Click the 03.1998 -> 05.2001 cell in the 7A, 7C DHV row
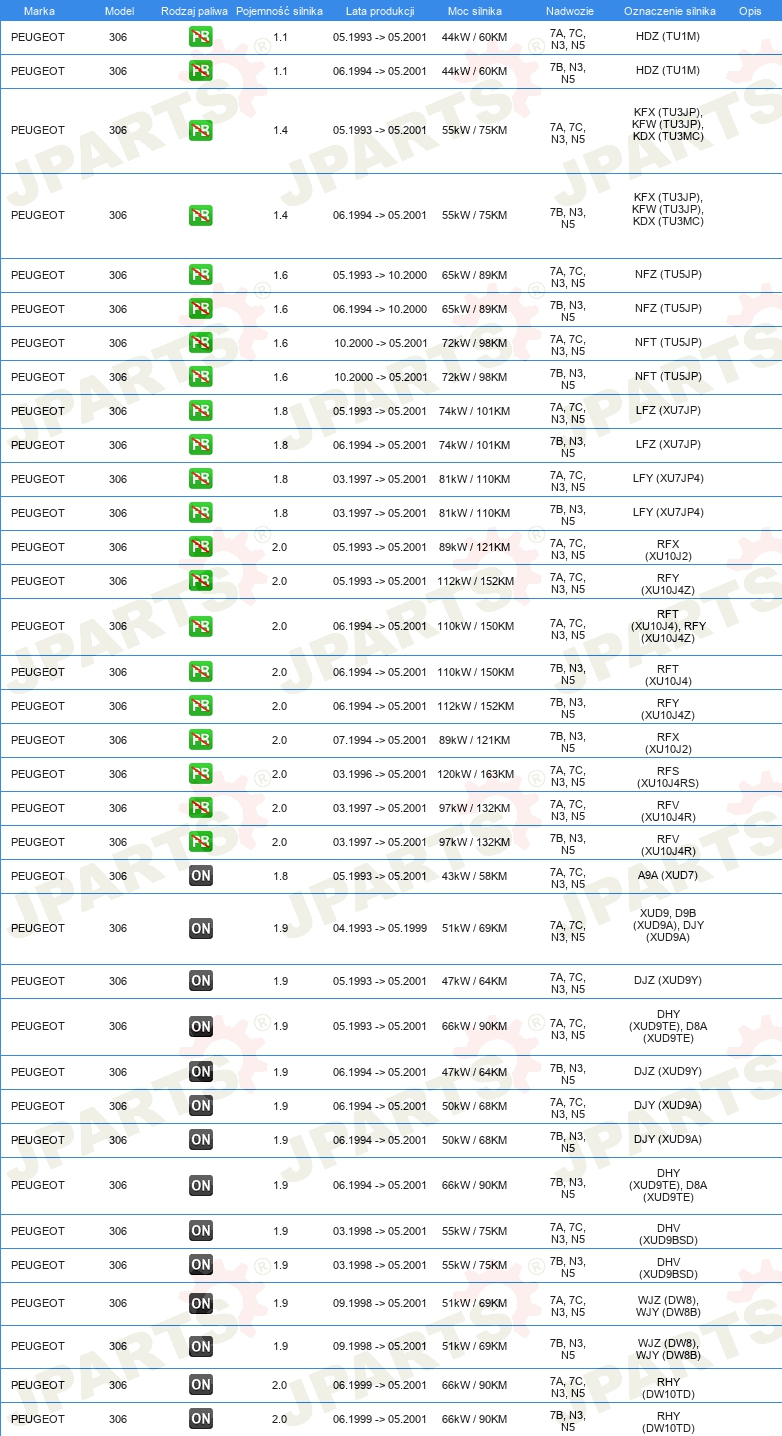Image resolution: width=782 pixels, height=1436 pixels. click(380, 1231)
